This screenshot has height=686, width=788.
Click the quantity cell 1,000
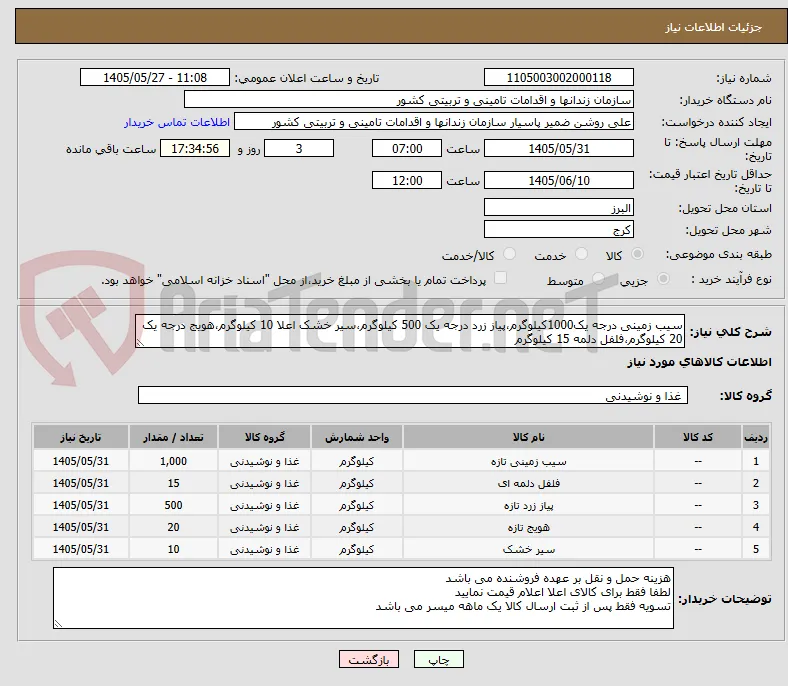173,461
